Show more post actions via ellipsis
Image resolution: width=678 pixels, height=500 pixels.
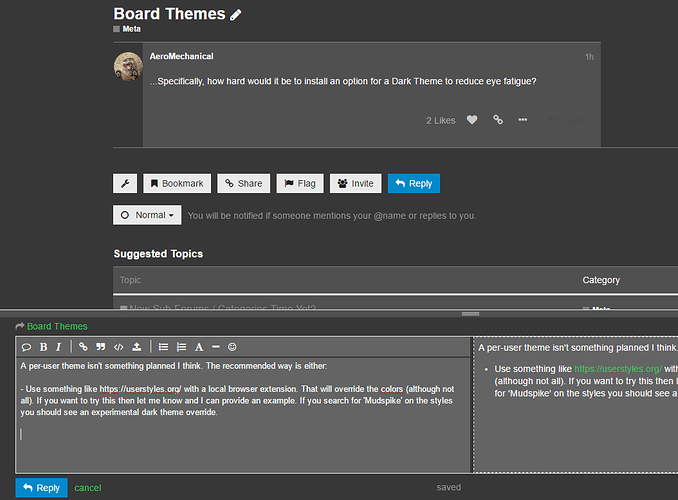[523, 120]
